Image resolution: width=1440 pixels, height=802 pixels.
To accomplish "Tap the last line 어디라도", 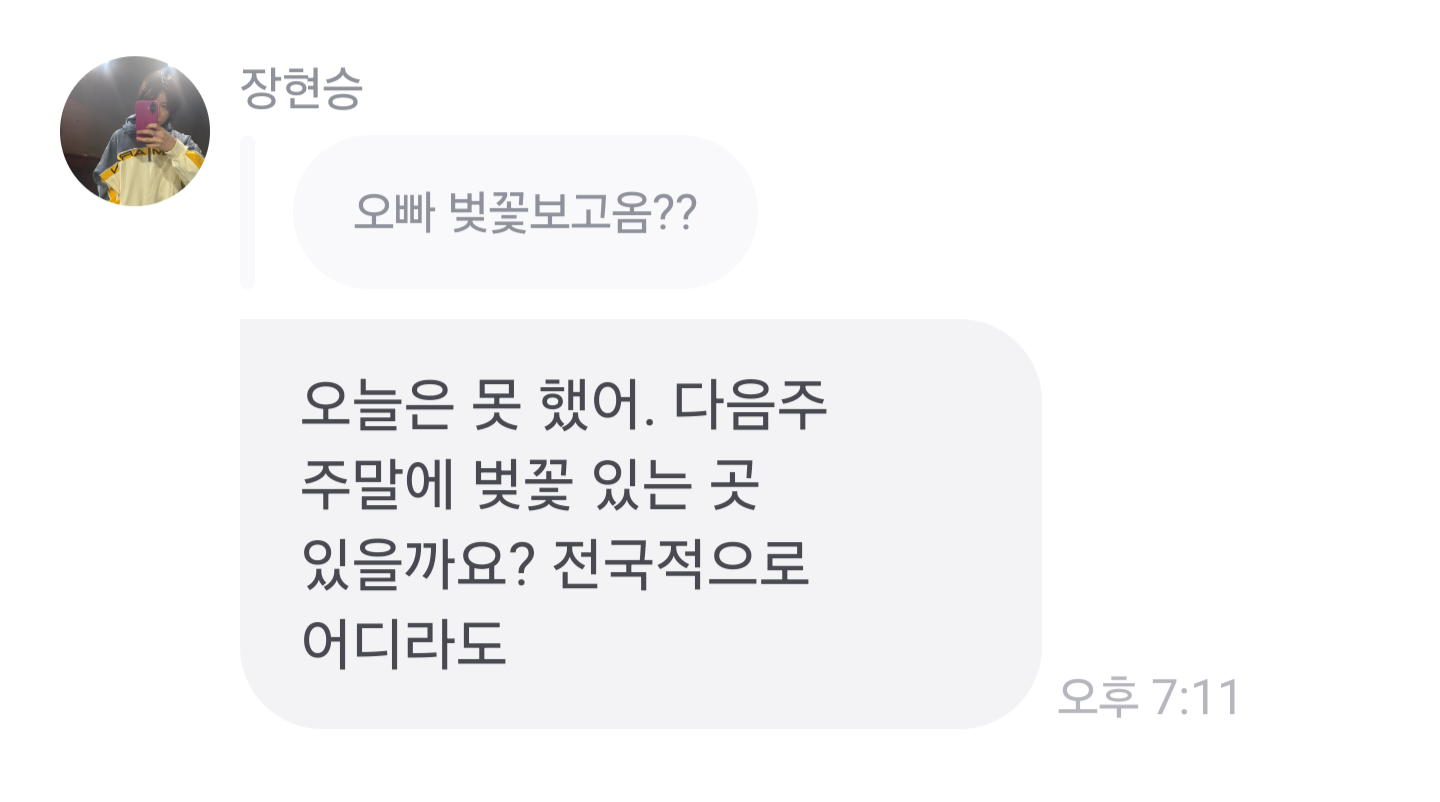I will [x=404, y=644].
